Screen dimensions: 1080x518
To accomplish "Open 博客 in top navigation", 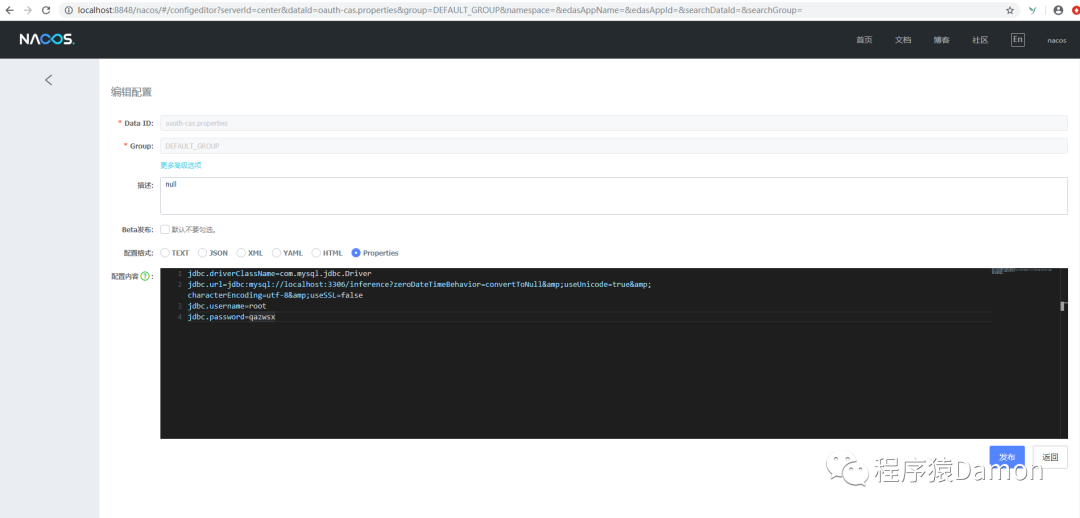I will point(942,40).
